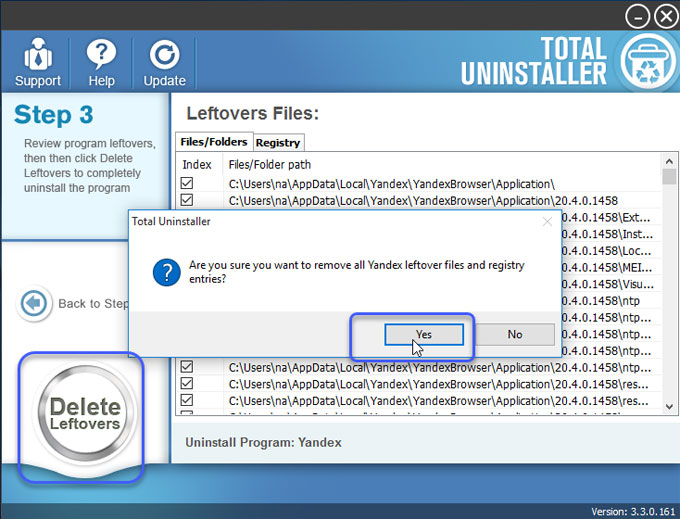Select path ending Application\20.4.0.1458
Screen dimensions: 680x519
point(423,201)
